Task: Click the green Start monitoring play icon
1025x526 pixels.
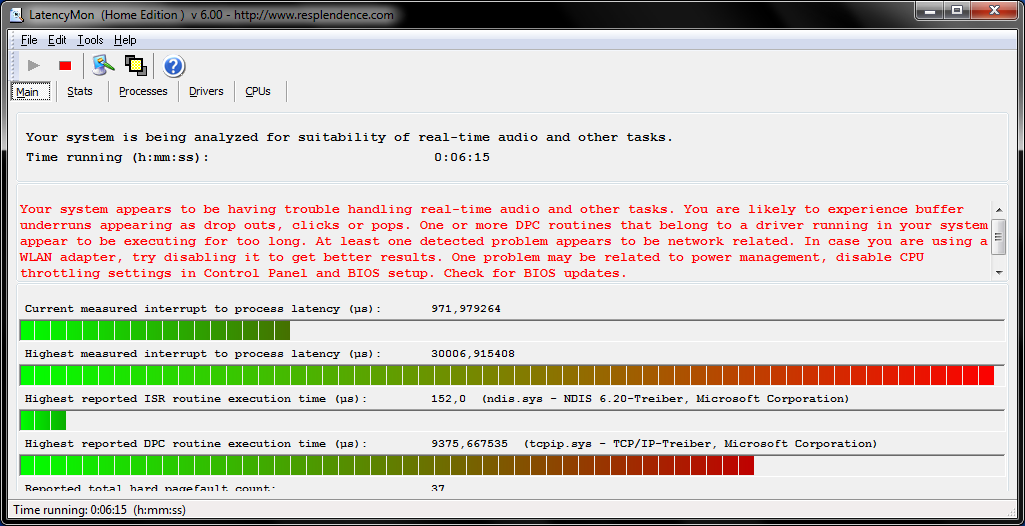Action: [34, 65]
